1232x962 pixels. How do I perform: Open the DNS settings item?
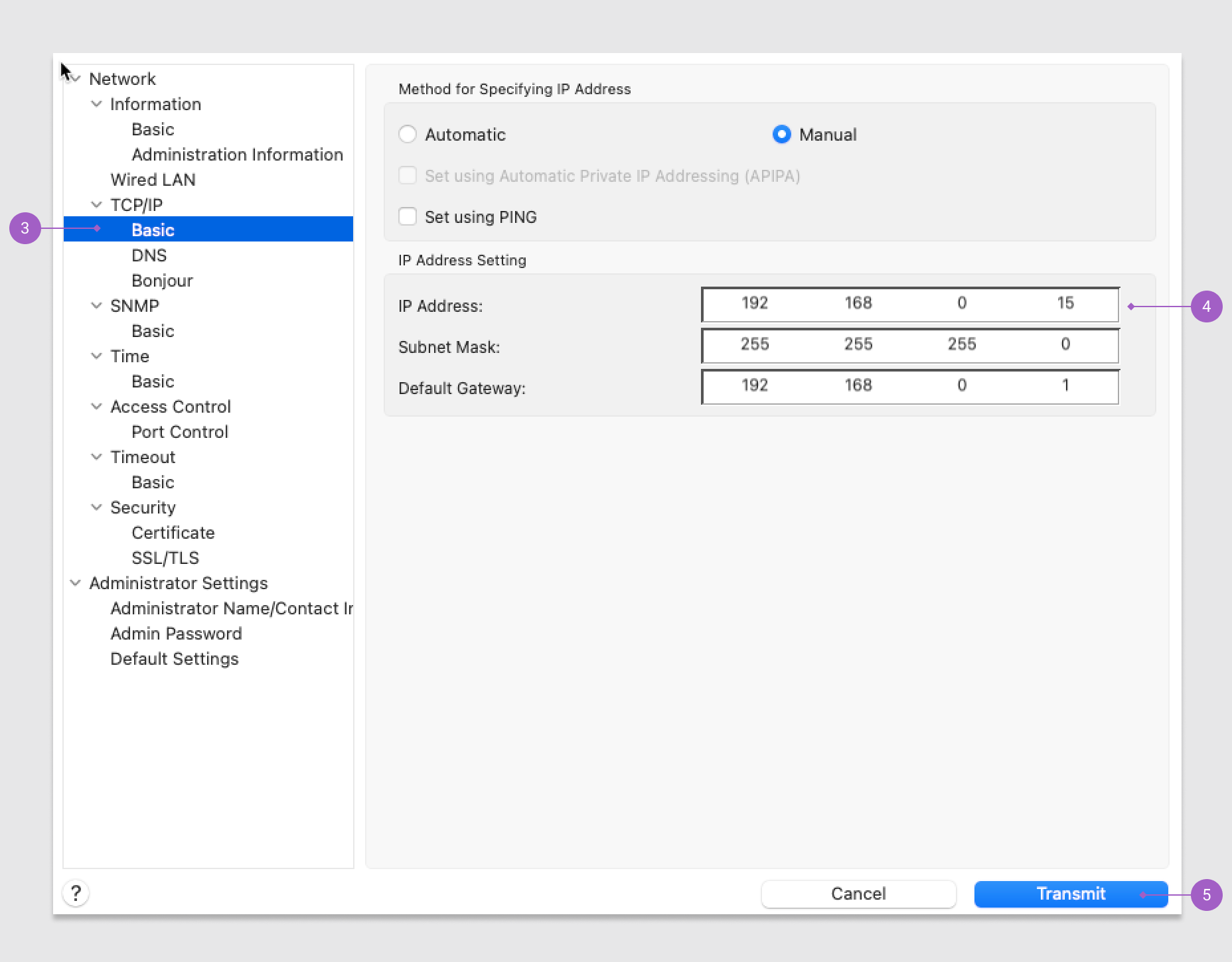pyautogui.click(x=149, y=255)
